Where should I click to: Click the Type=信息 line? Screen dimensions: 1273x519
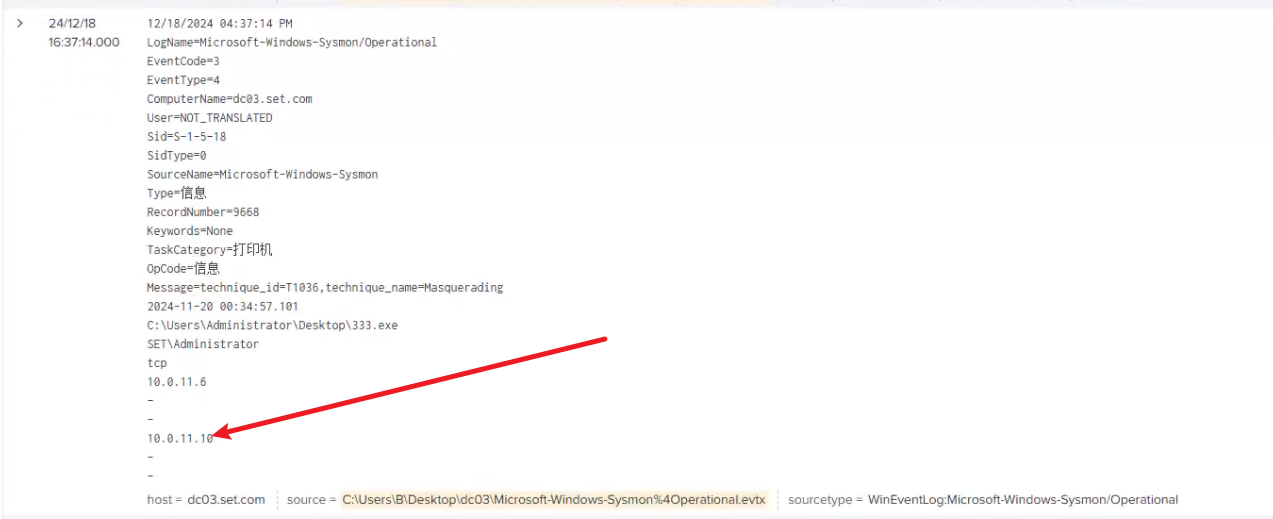coord(177,193)
